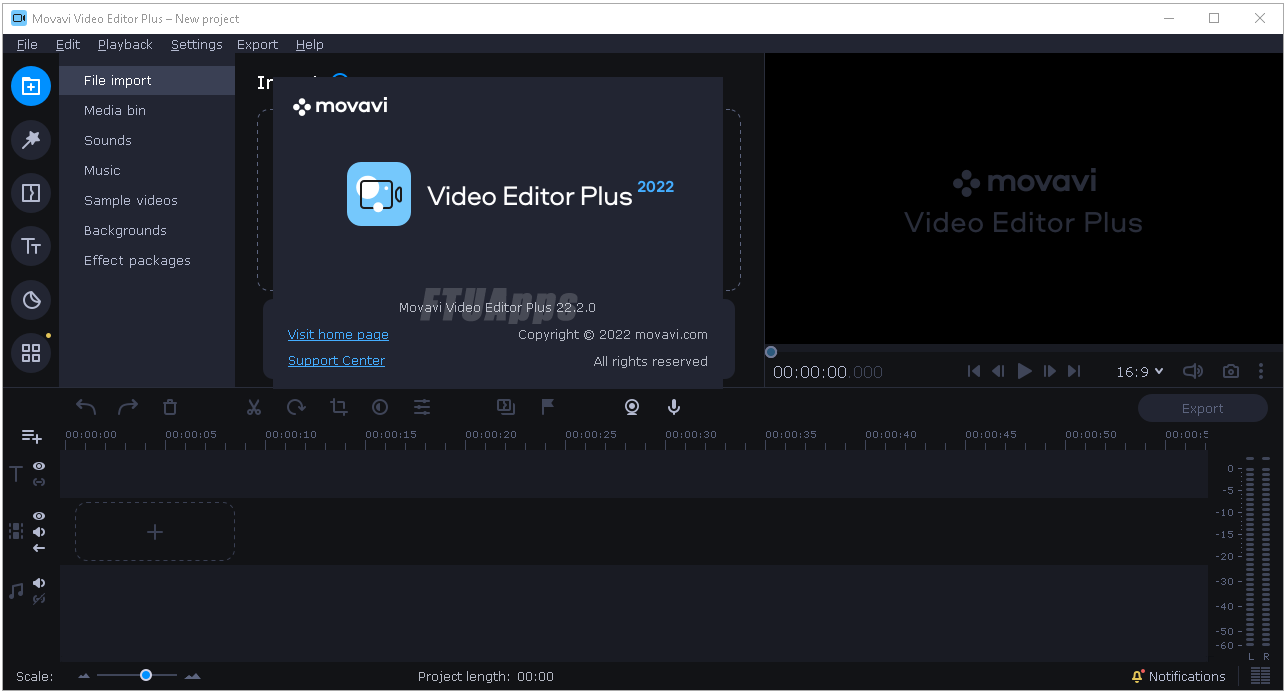The height and width of the screenshot is (692, 1286).
Task: Click the Redo arrow in timeline toolbar
Action: pyautogui.click(x=128, y=407)
